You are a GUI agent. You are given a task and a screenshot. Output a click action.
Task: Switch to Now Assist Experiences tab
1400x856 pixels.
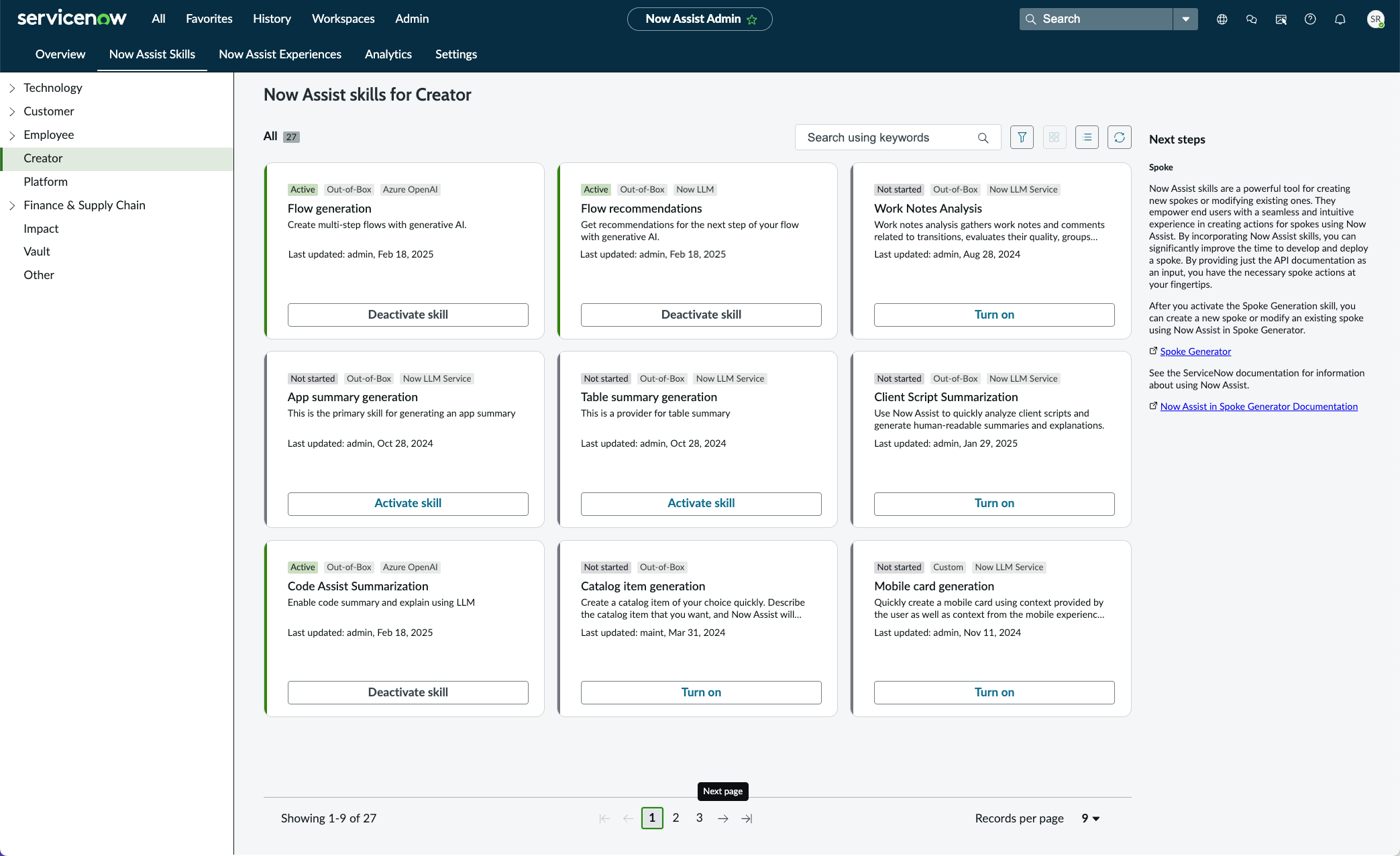tap(280, 54)
